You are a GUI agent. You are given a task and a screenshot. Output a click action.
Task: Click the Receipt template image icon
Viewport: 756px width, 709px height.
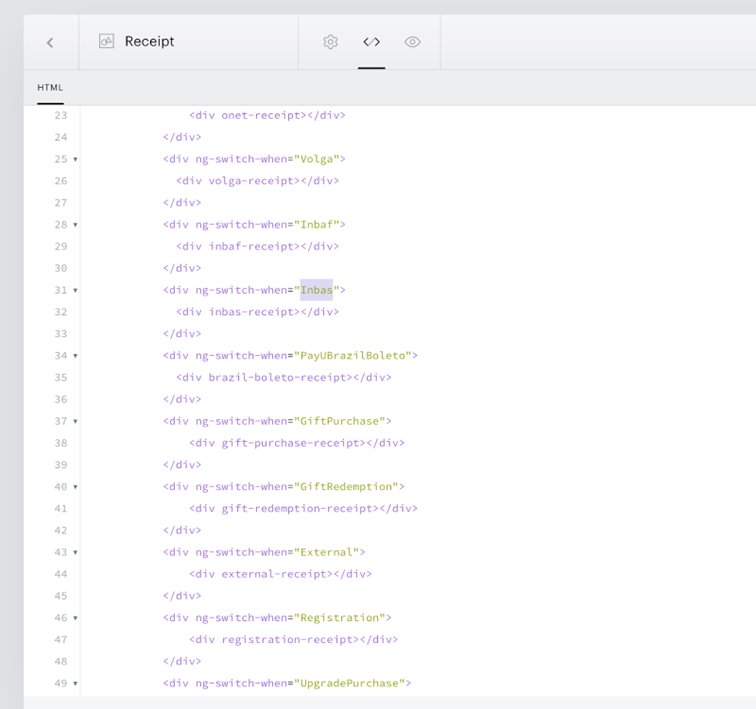click(x=106, y=41)
